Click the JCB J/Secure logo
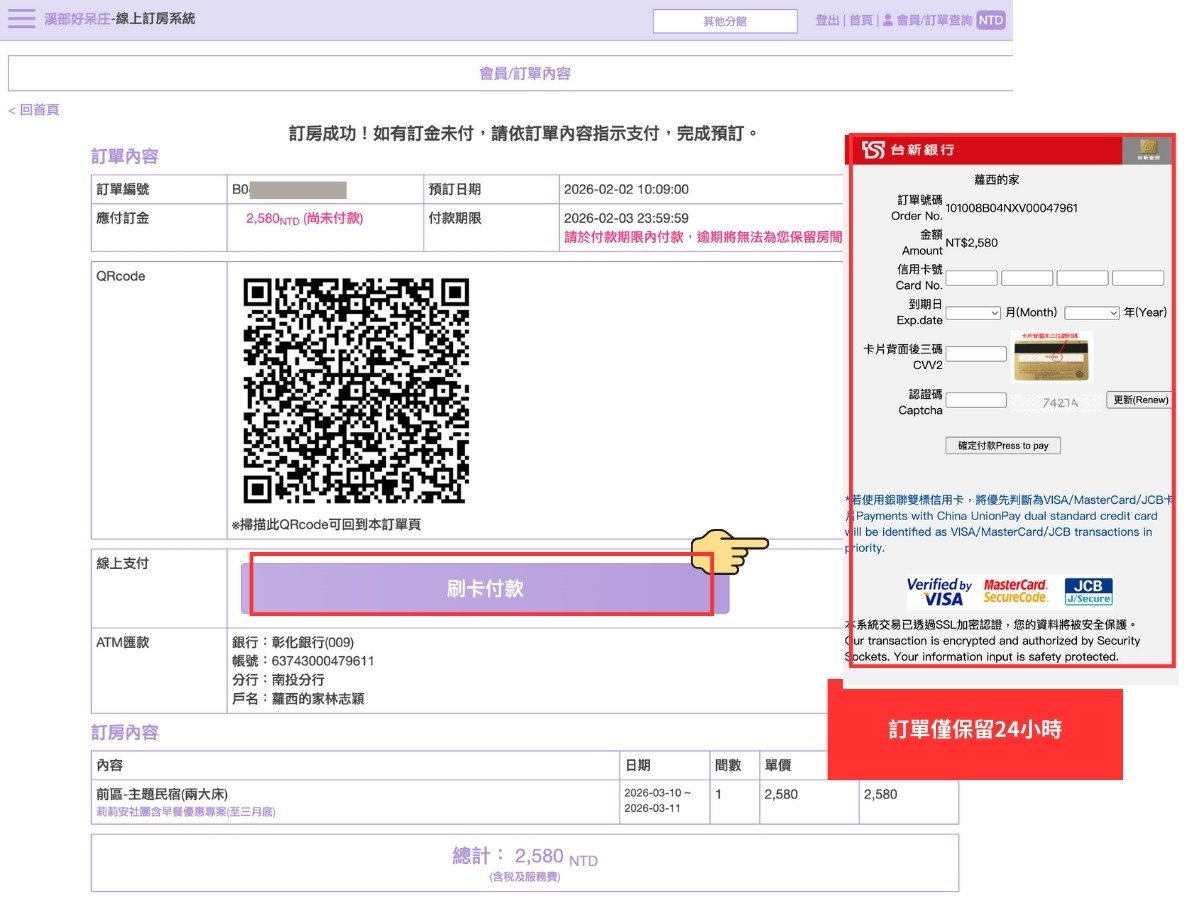 [x=1088, y=592]
